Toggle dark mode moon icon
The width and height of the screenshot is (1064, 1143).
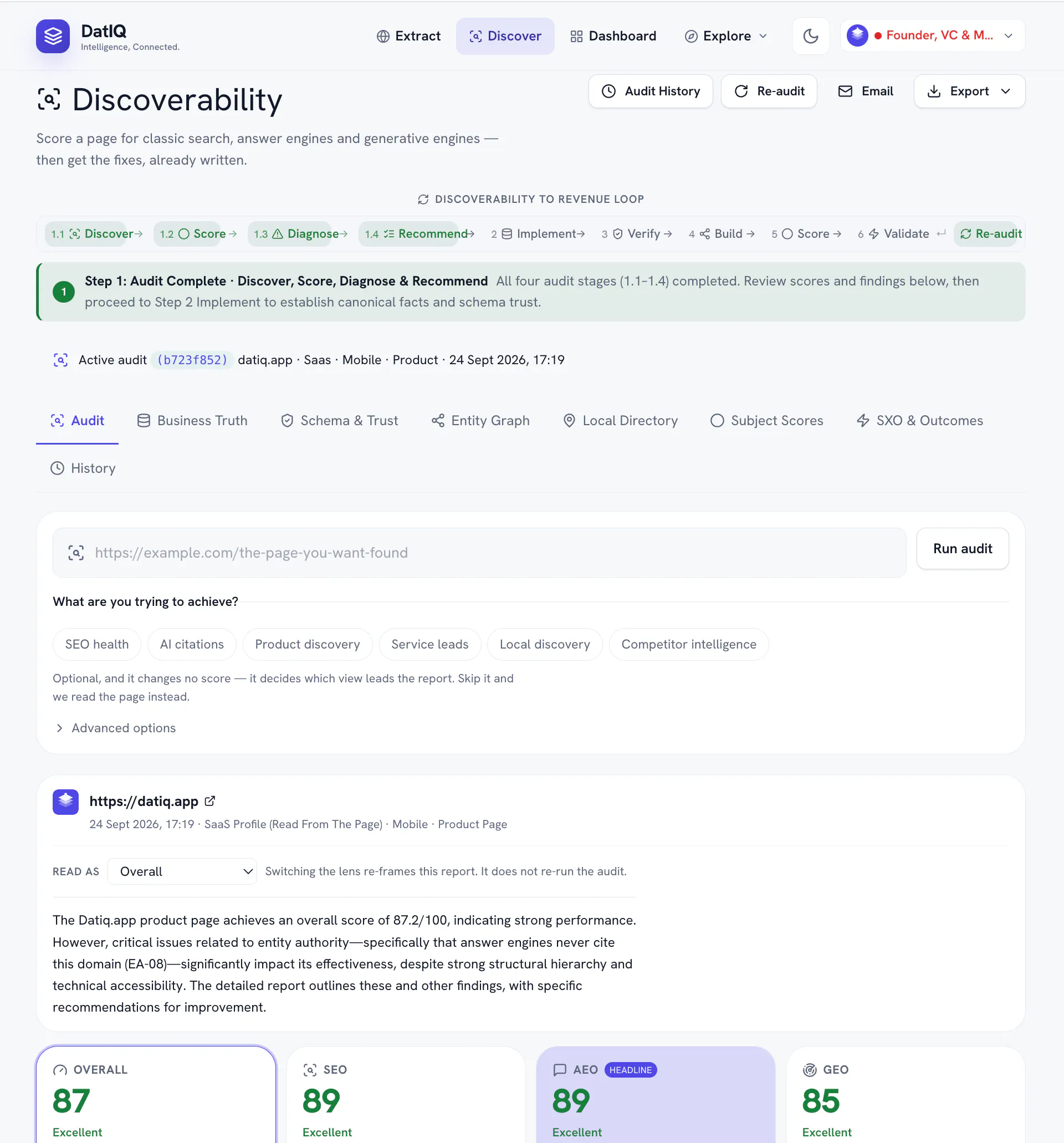pos(811,36)
